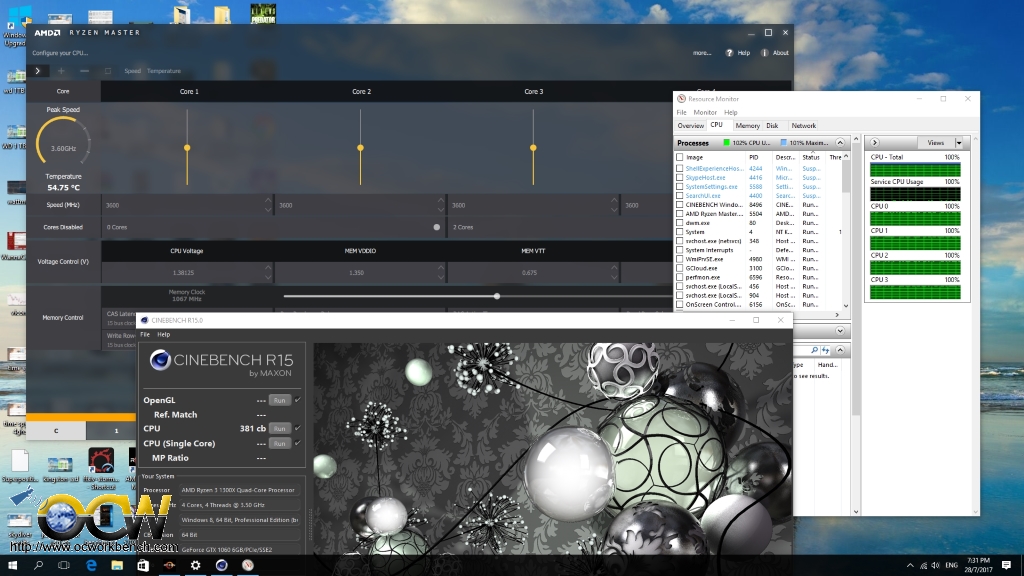Check the Image header select-all checkbox

[680, 157]
